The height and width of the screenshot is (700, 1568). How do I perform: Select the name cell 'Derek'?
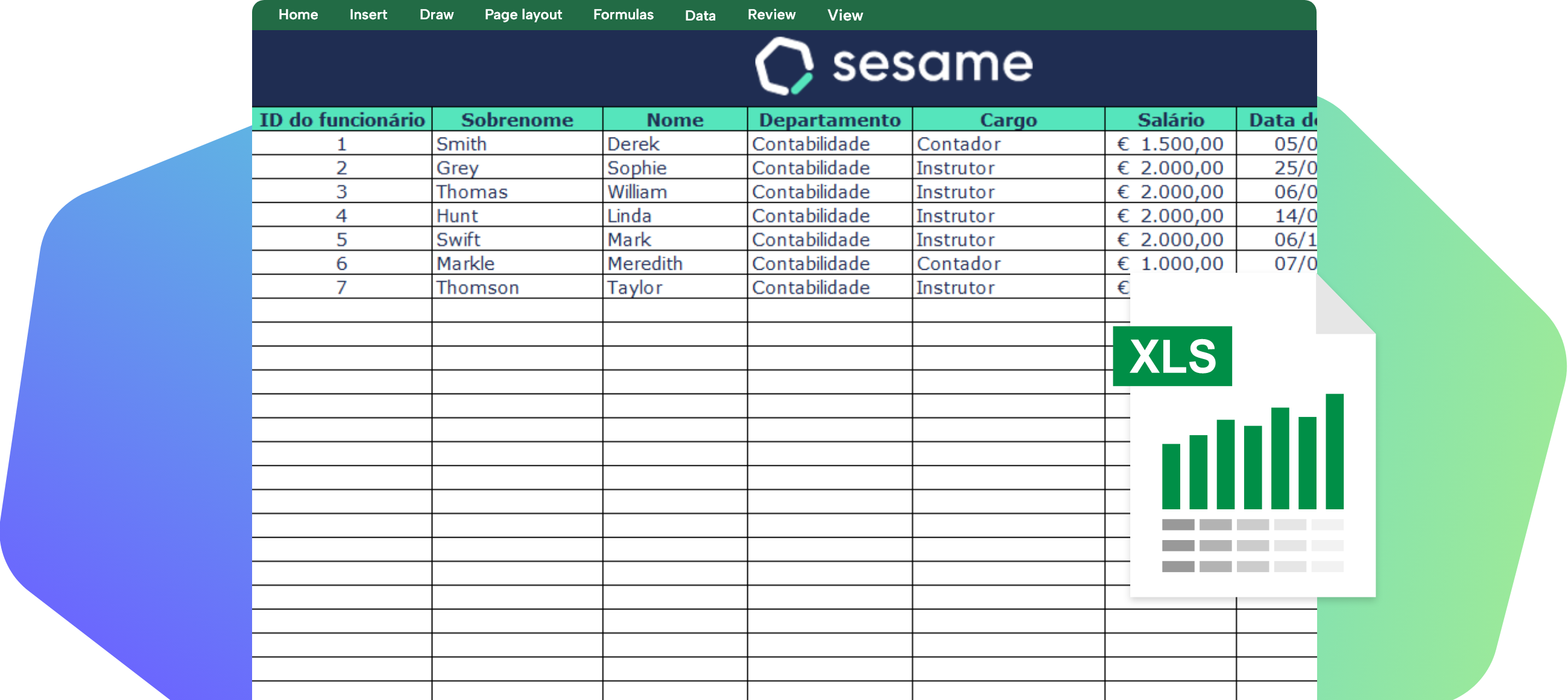point(675,144)
